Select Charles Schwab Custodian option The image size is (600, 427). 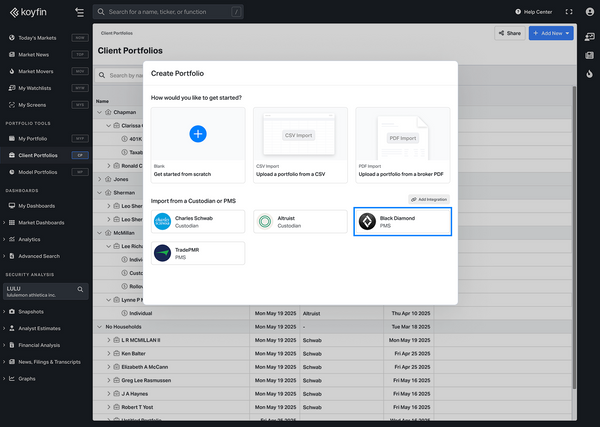pos(198,222)
